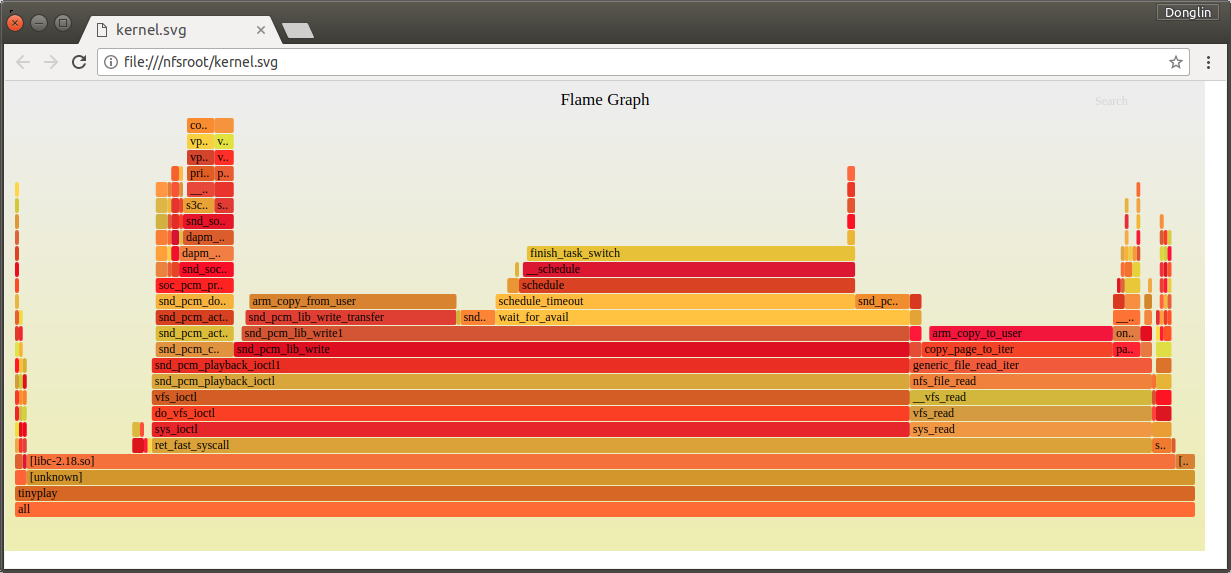Click the on.. frame right of arm_copy_to_user
The height and width of the screenshot is (573, 1231).
click(x=1125, y=333)
